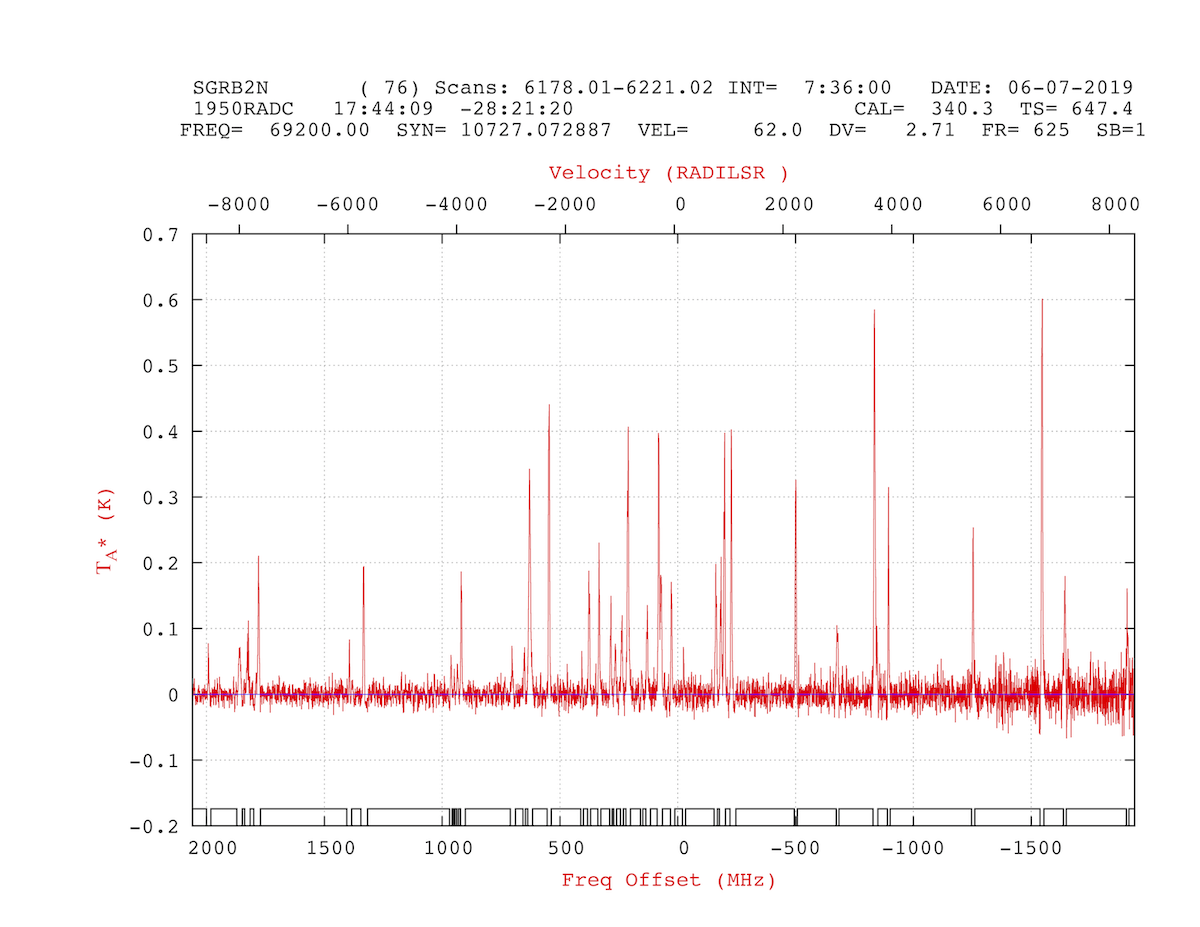Click the 1950RADC coordinate system label
Viewport: 1200px width, 927px height.
click(x=243, y=108)
